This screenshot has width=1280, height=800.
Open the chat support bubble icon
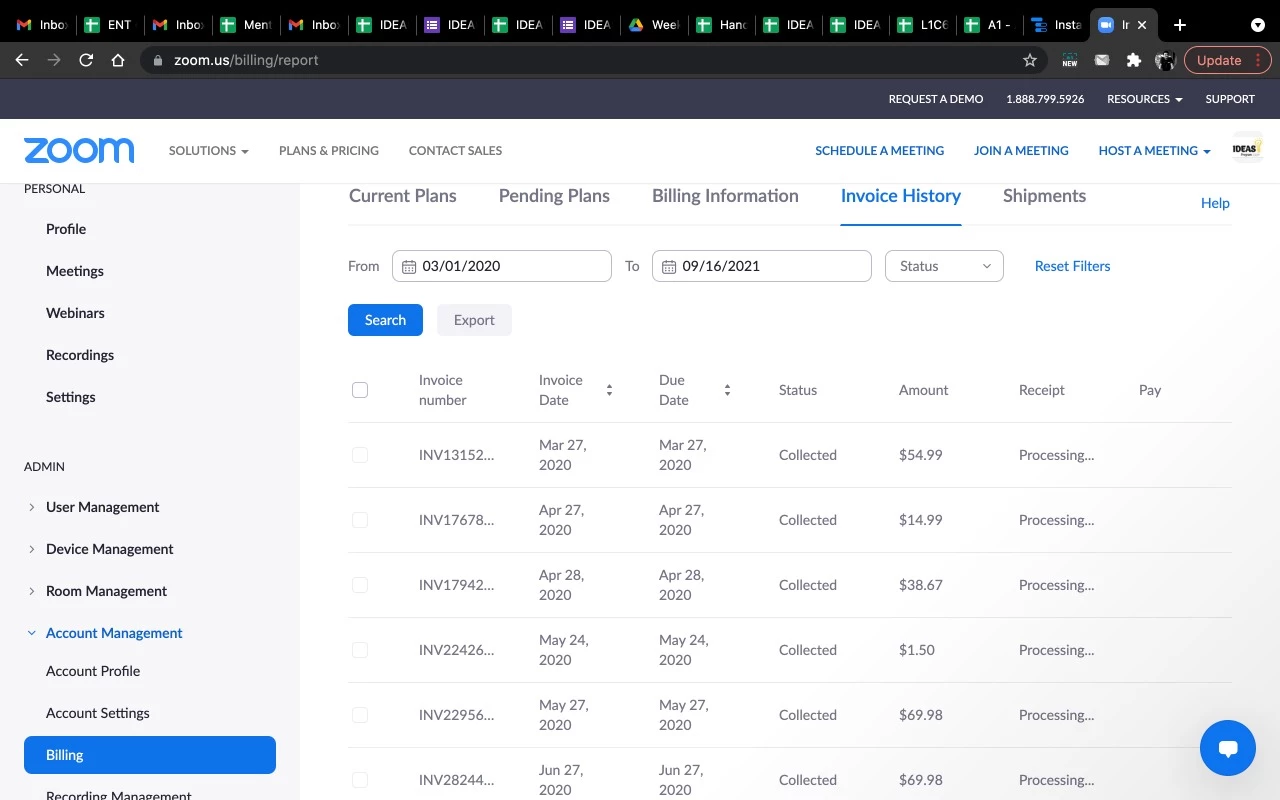[x=1228, y=748]
